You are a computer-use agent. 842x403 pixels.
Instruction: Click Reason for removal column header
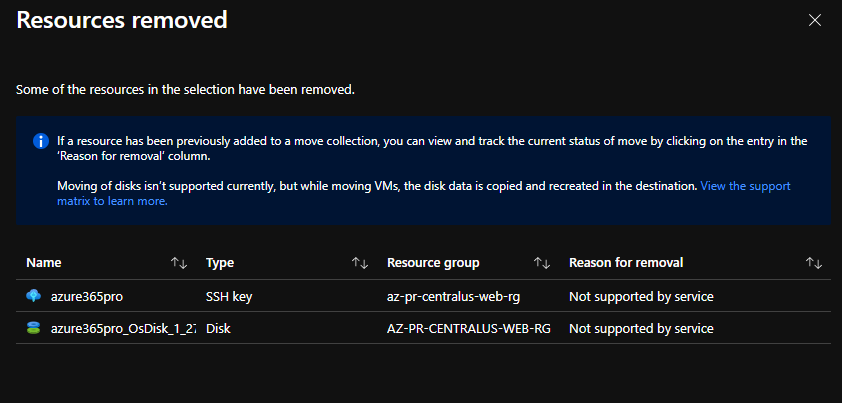pos(626,263)
